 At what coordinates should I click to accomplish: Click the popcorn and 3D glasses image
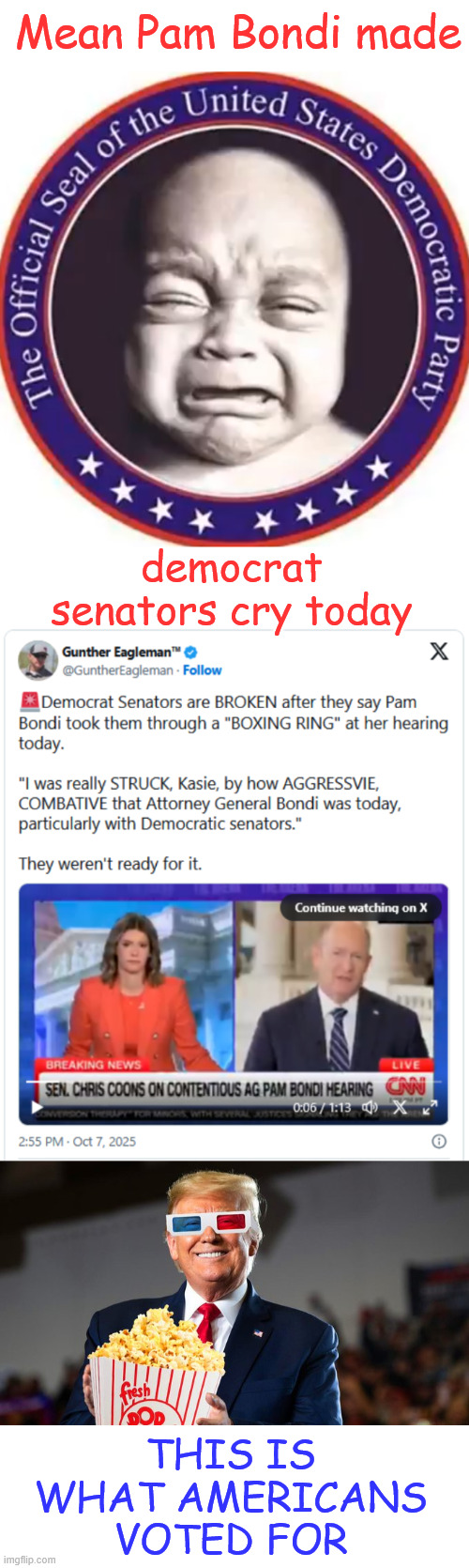234,1293
